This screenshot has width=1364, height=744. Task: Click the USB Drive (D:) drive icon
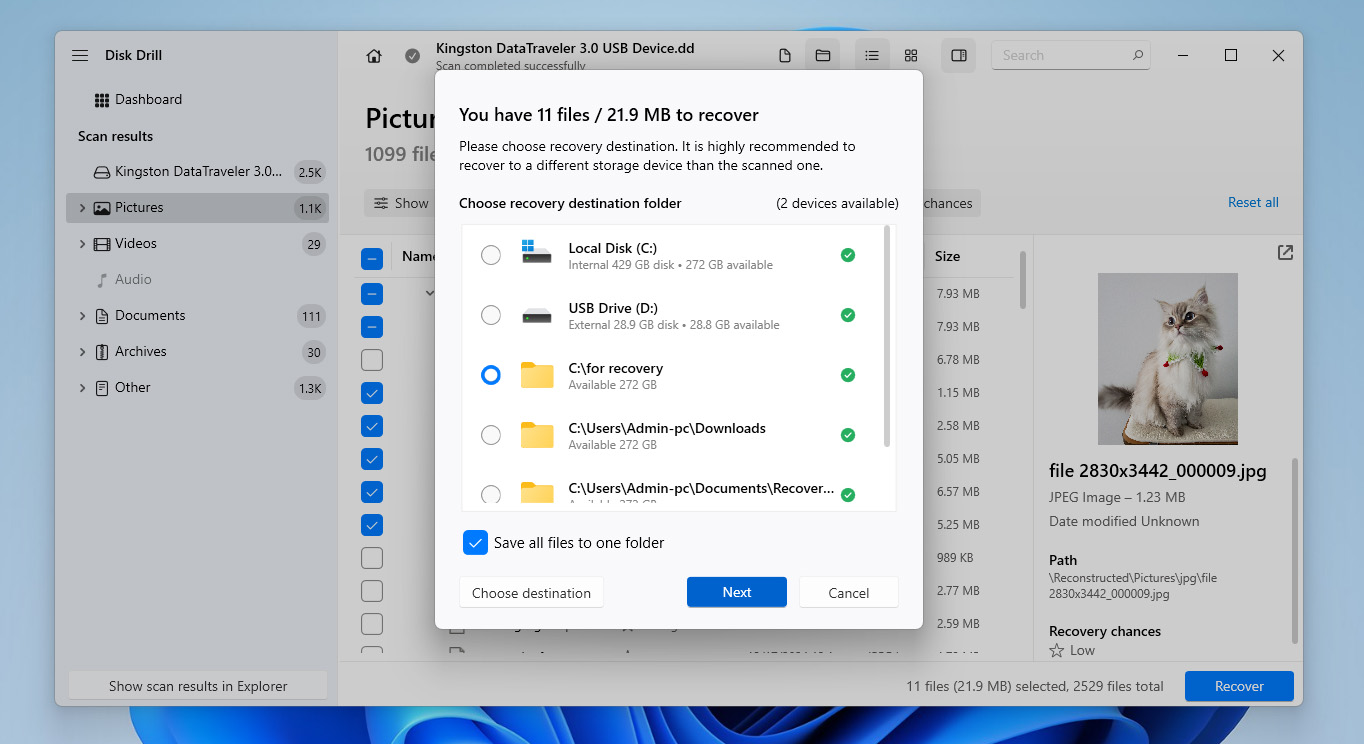click(537, 316)
